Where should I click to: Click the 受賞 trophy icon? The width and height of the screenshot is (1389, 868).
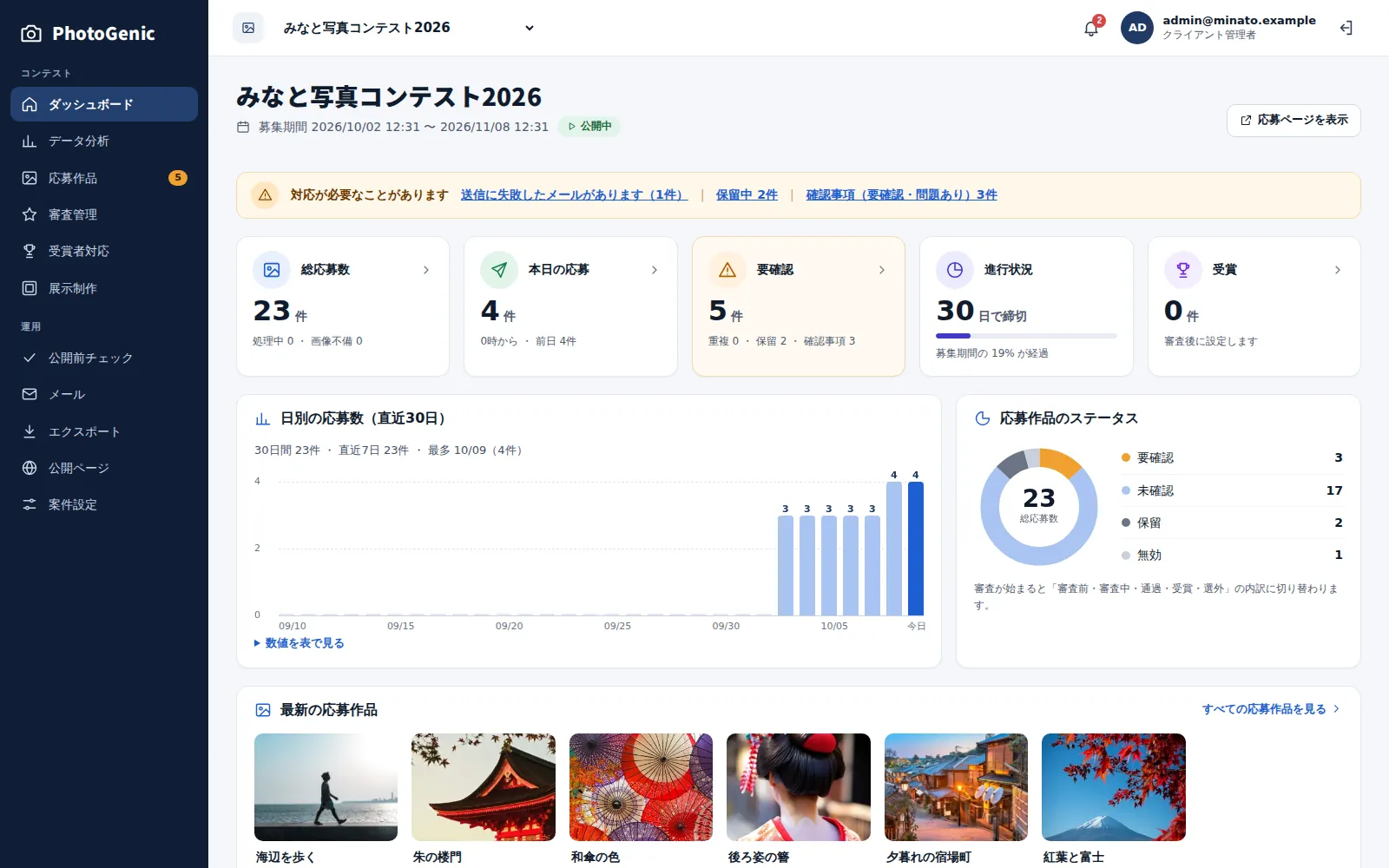pos(1183,270)
